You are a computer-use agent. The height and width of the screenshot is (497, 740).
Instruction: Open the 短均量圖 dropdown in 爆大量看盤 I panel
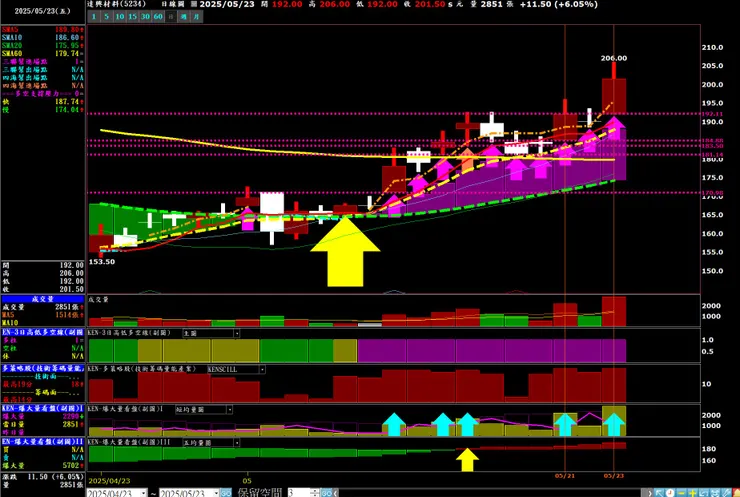[x=229, y=410]
